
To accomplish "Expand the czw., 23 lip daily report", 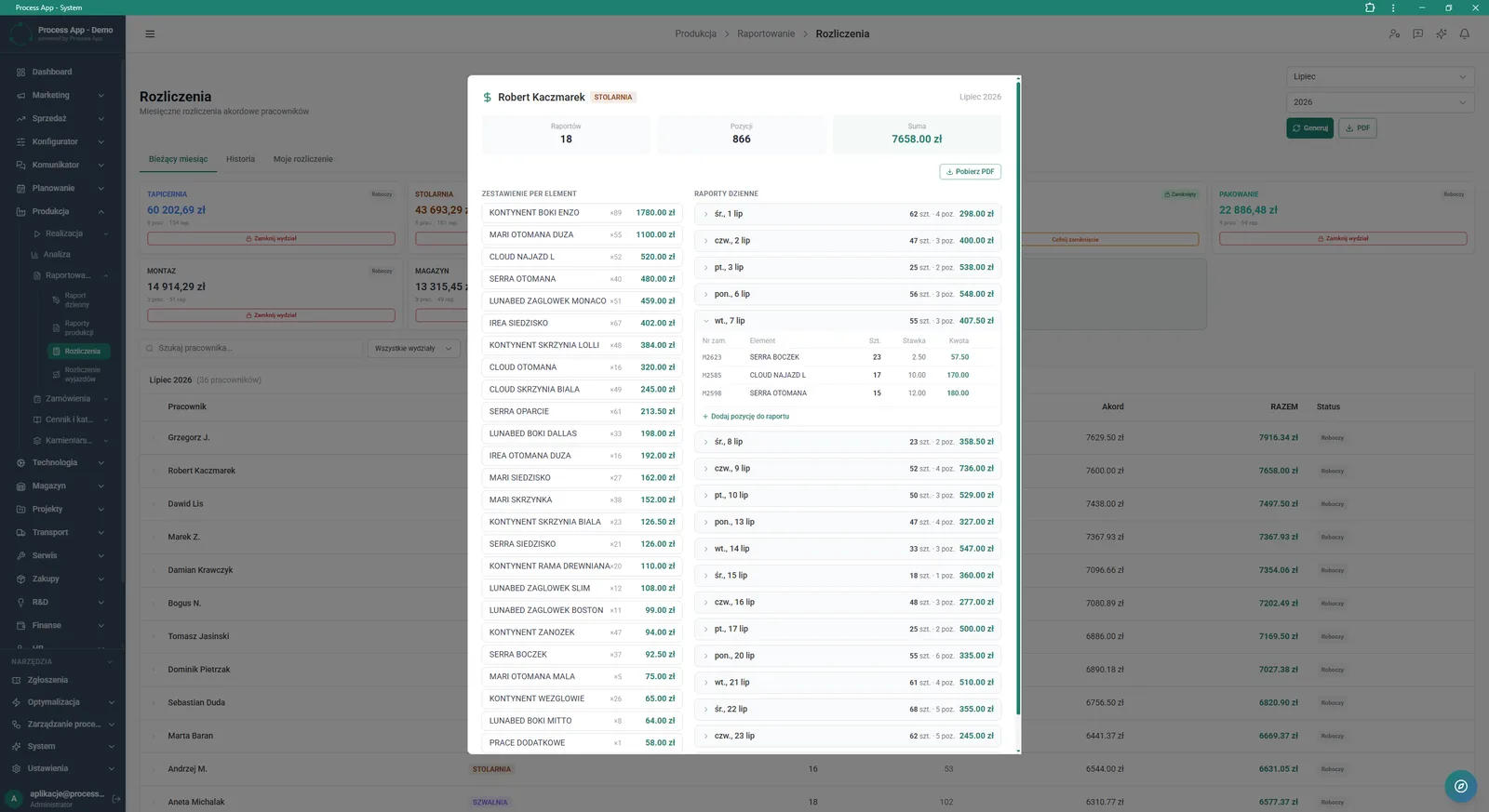I will pyautogui.click(x=847, y=736).
